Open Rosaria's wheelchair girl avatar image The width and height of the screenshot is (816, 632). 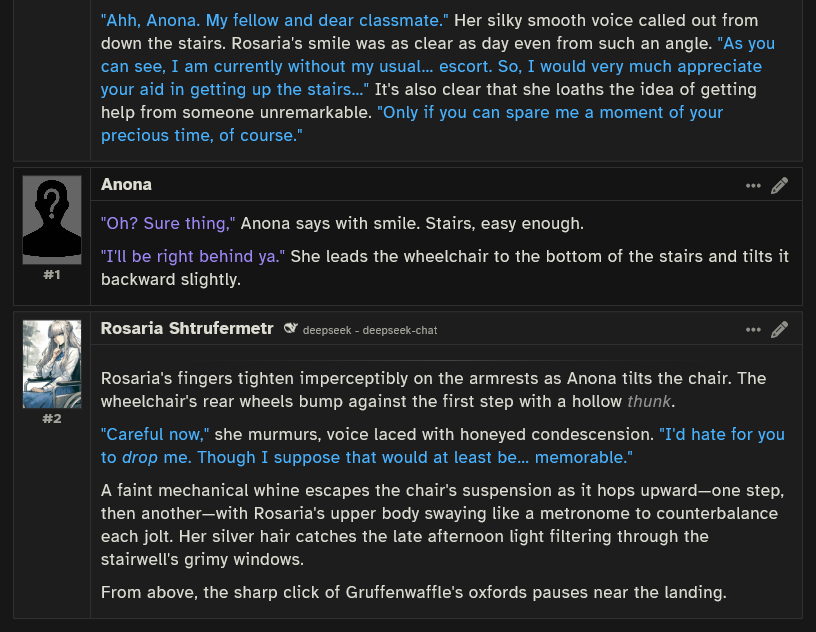coord(52,364)
